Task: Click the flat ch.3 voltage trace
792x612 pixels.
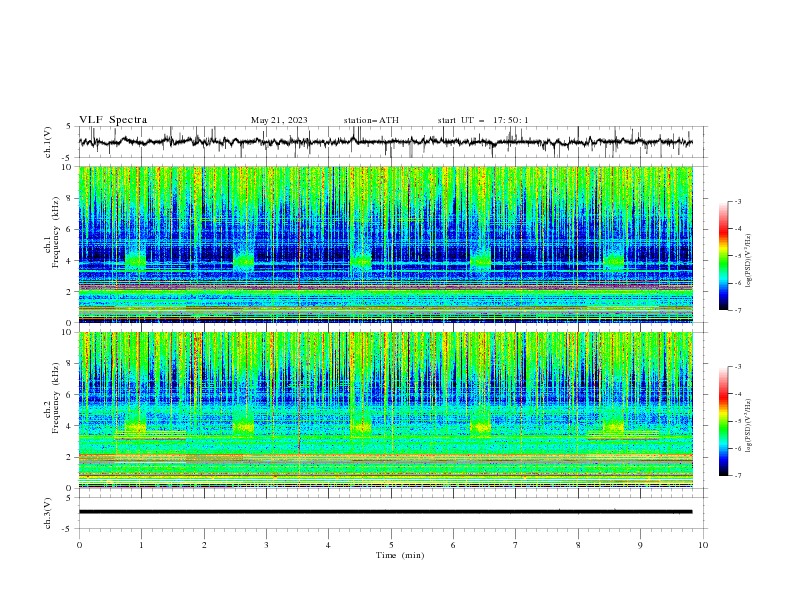Action: pyautogui.click(x=385, y=512)
